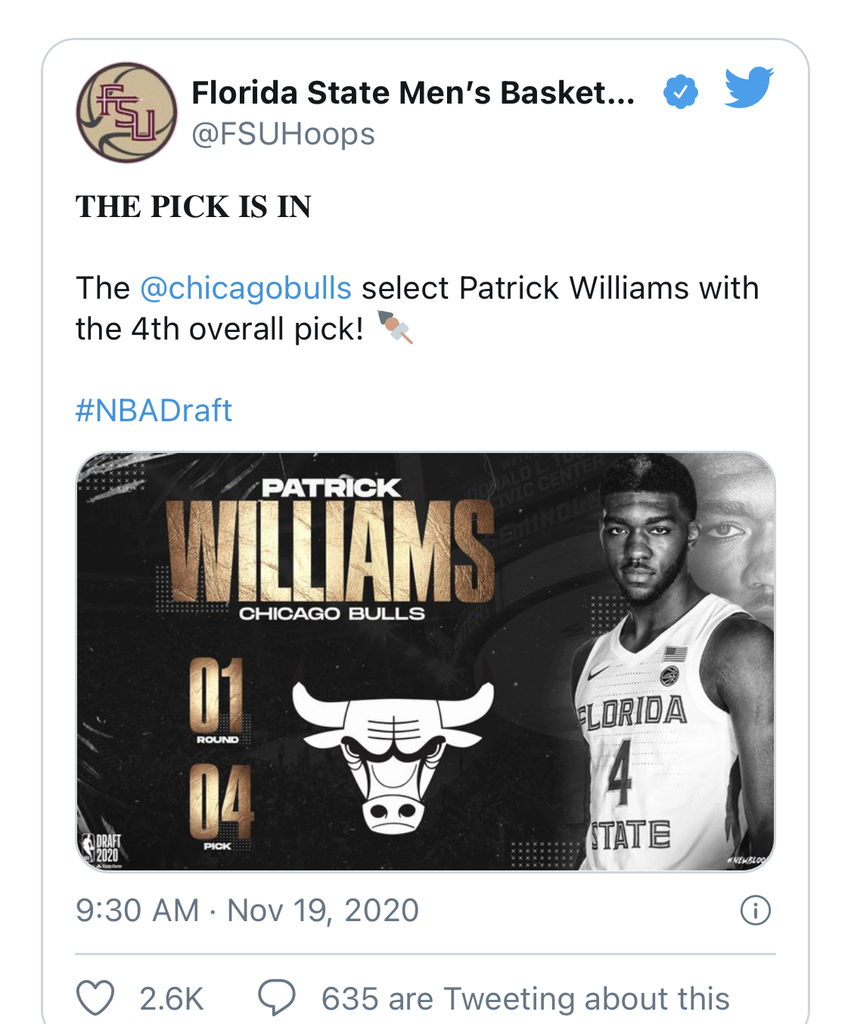
Task: Open the @chicagobulls mention link
Action: (246, 288)
